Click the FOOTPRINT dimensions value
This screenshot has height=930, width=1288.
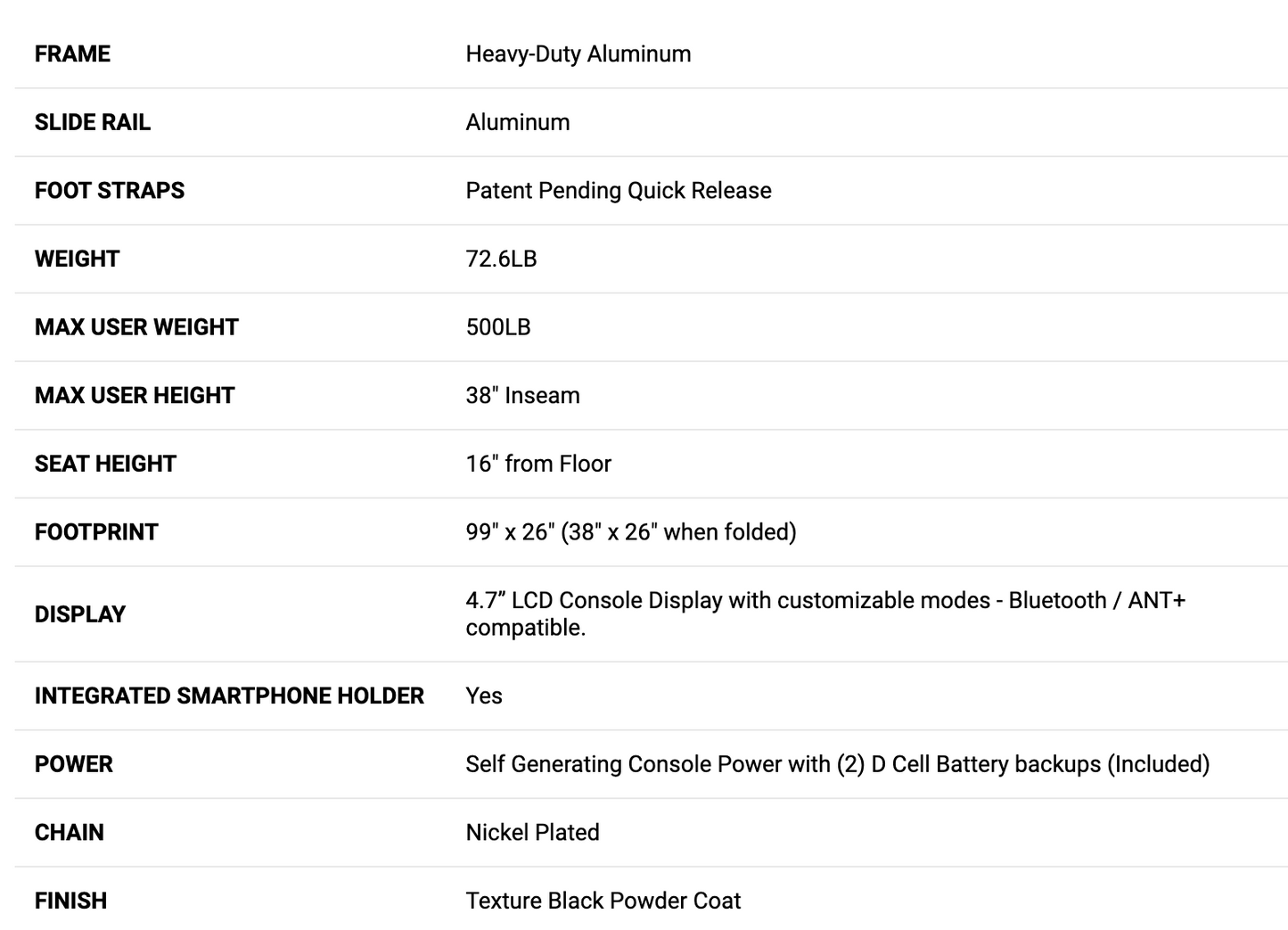click(630, 531)
